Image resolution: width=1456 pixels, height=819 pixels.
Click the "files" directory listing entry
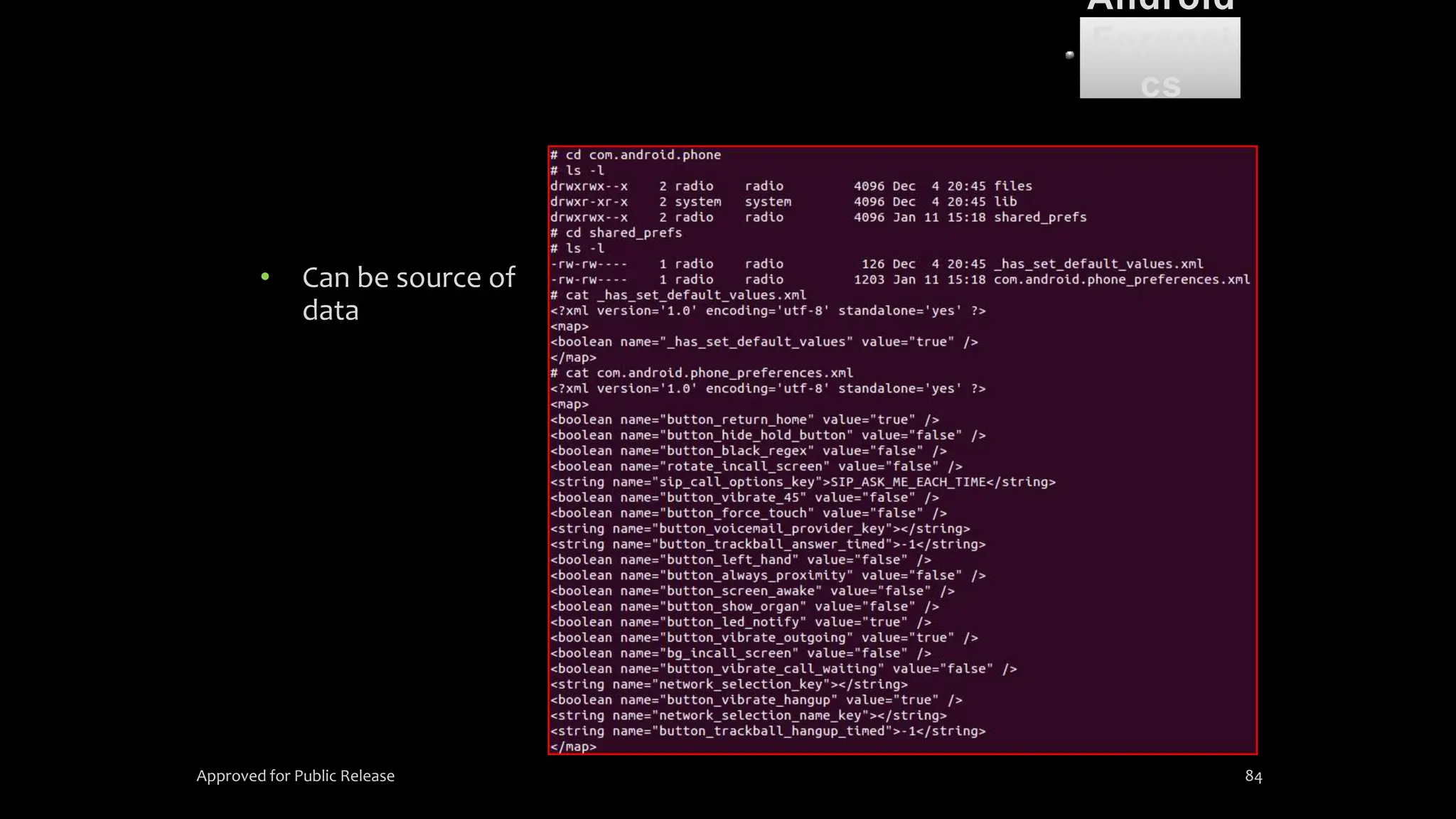[1012, 186]
